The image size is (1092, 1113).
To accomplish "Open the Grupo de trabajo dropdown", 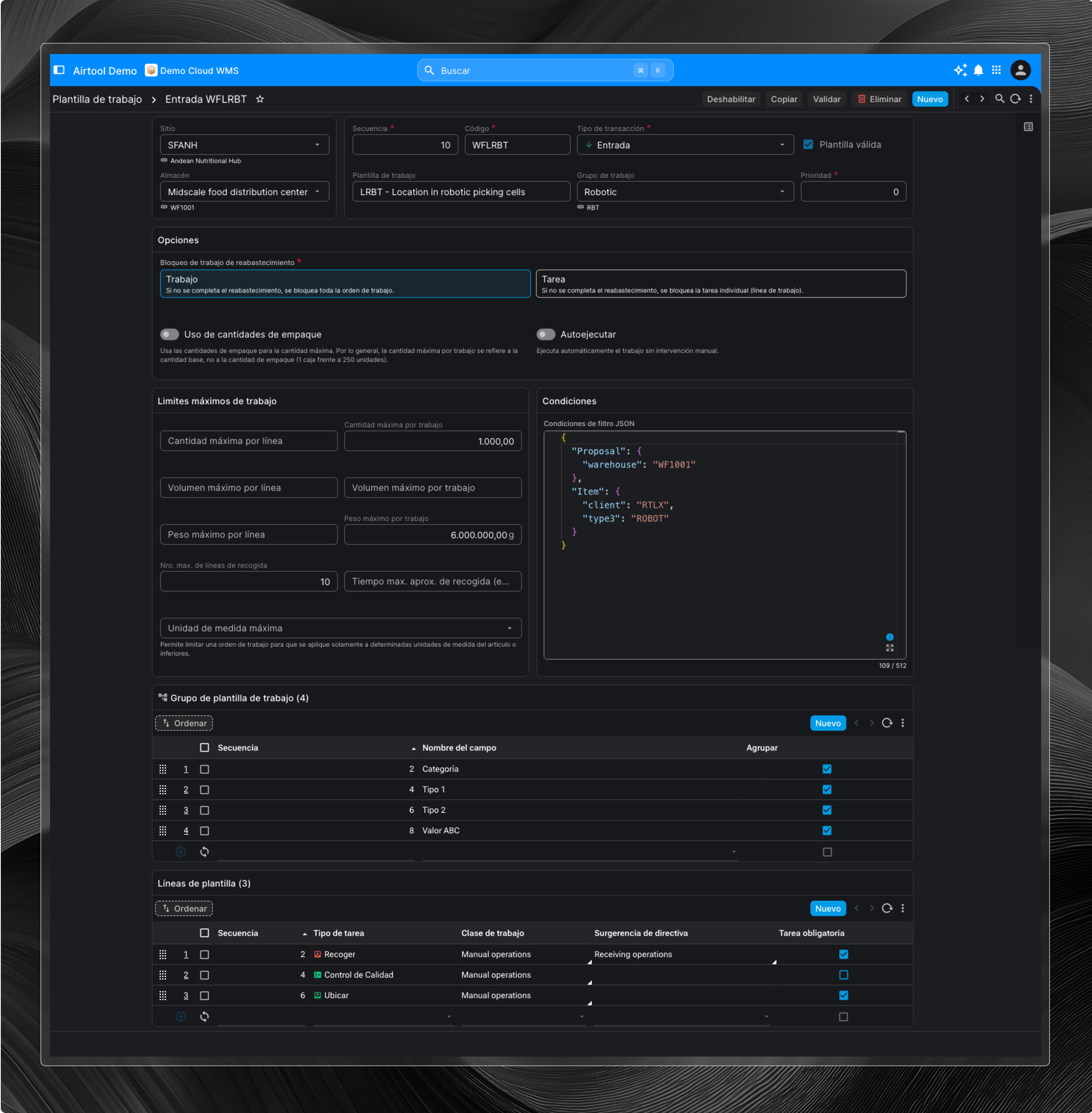I will click(x=685, y=192).
